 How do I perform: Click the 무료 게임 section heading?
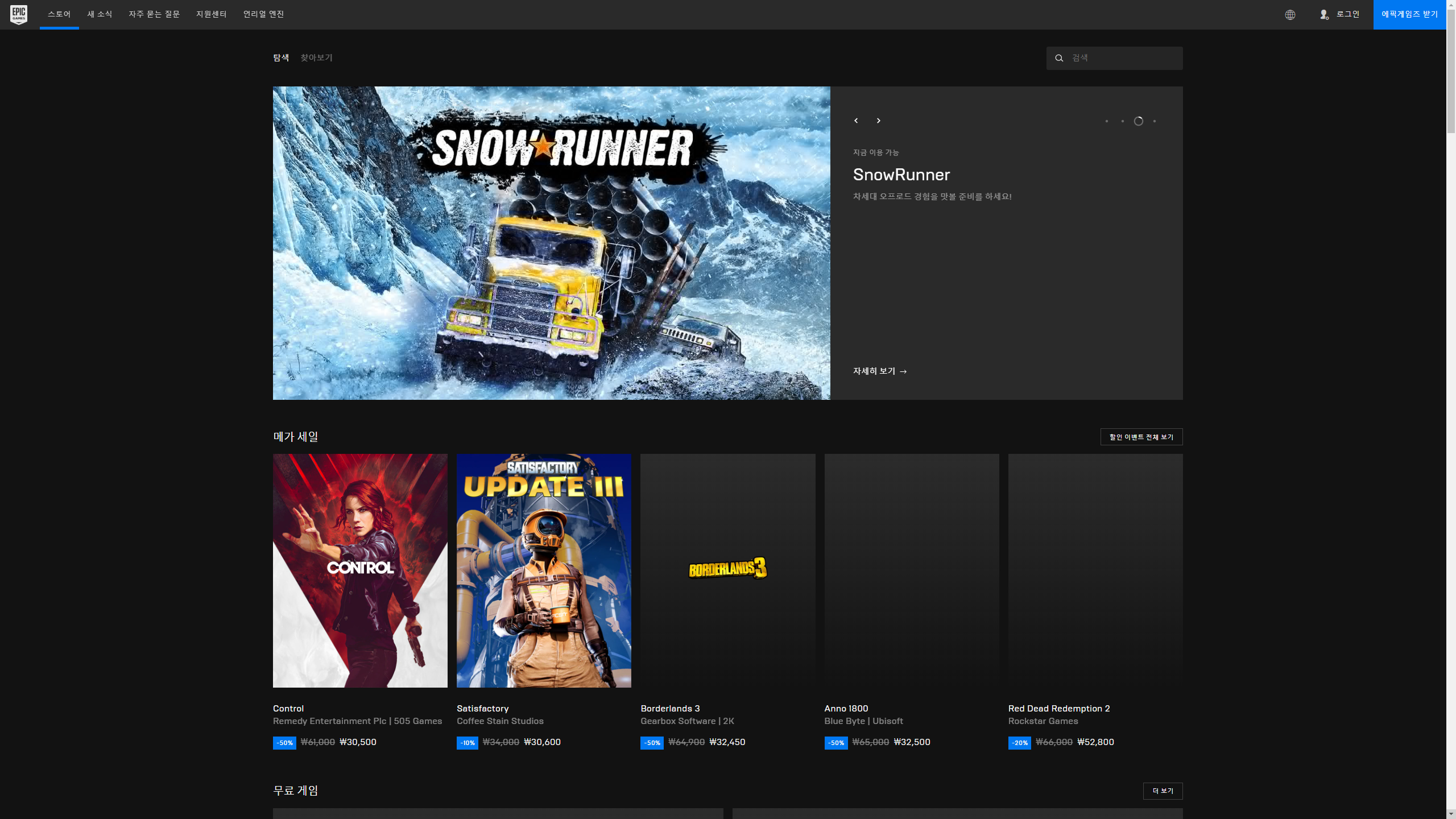coord(296,791)
